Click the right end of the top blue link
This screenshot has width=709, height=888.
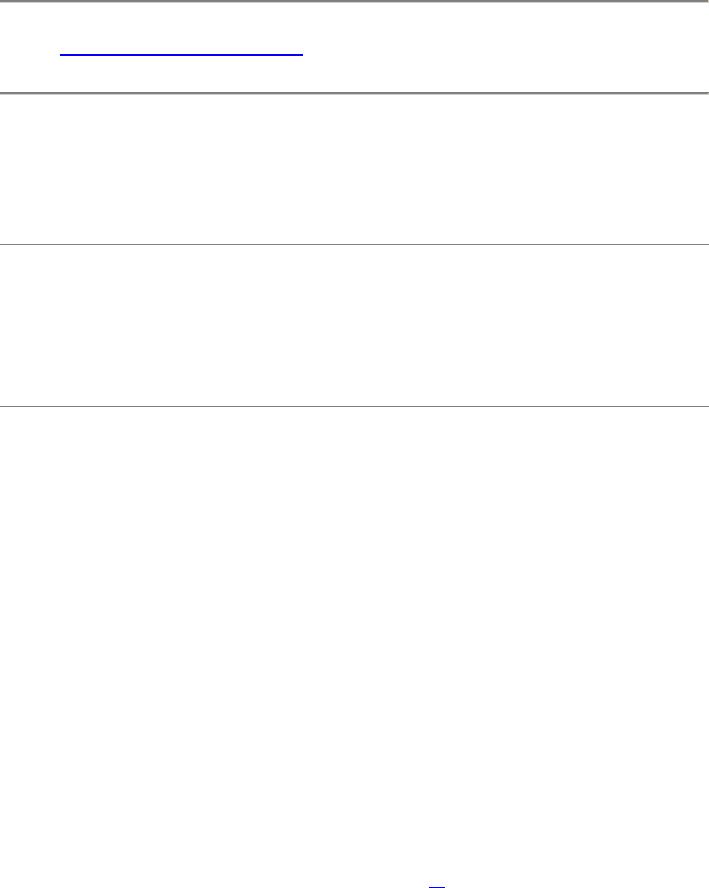coord(299,51)
